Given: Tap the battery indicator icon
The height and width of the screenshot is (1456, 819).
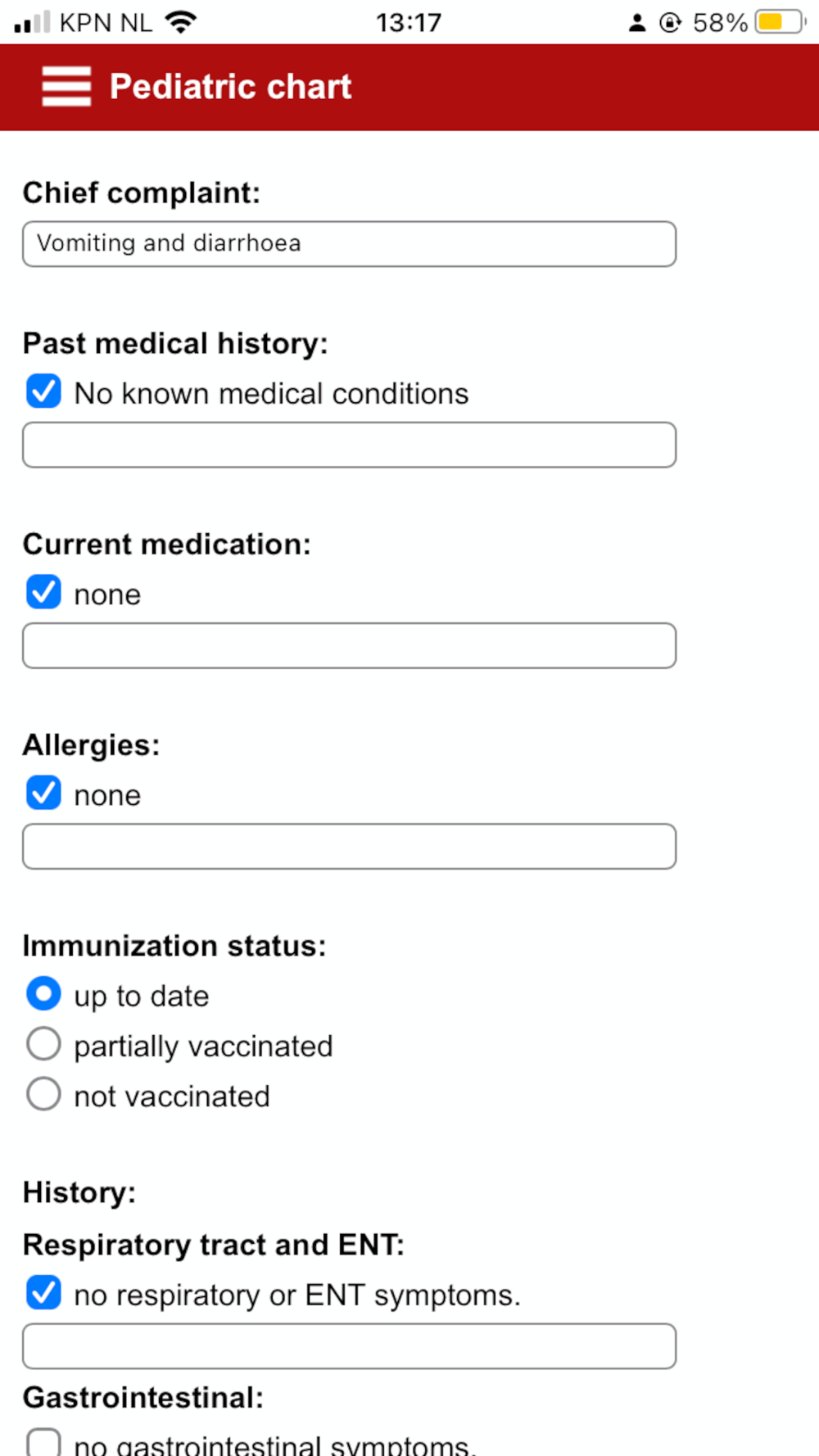Looking at the screenshot, I should 779,22.
